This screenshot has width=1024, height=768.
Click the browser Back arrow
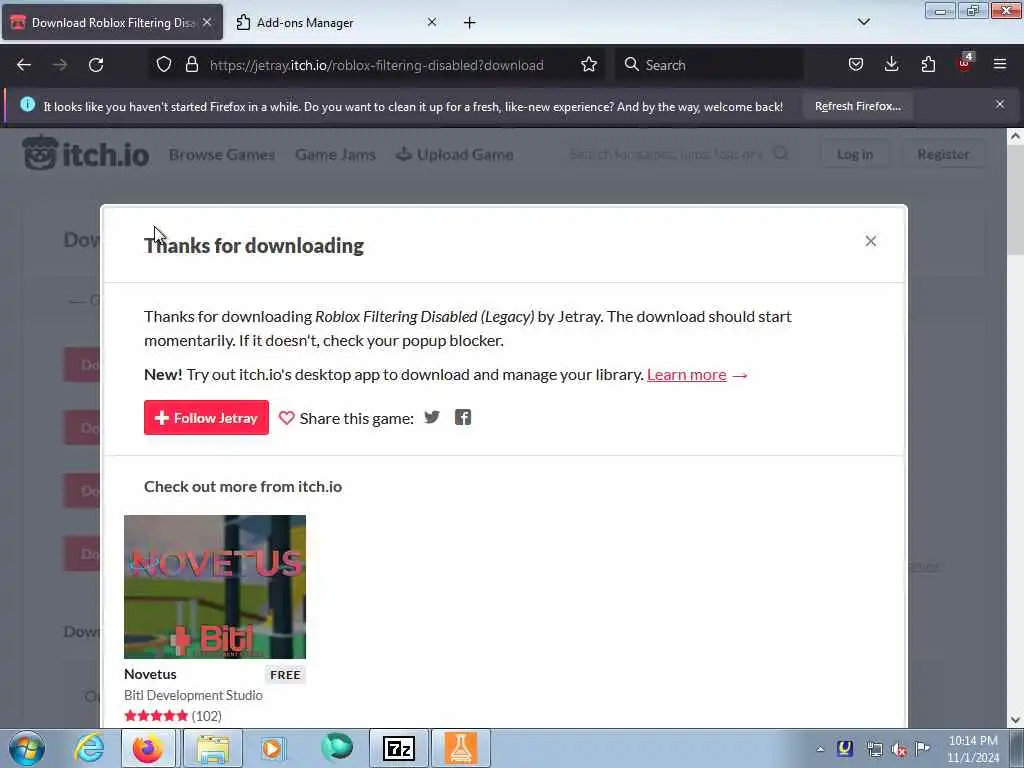click(24, 65)
